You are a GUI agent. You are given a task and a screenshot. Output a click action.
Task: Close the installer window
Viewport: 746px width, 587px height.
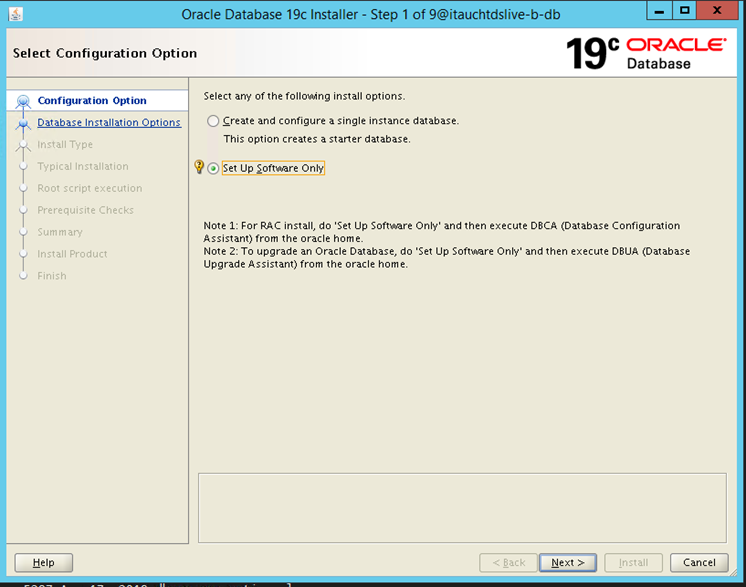pos(717,10)
